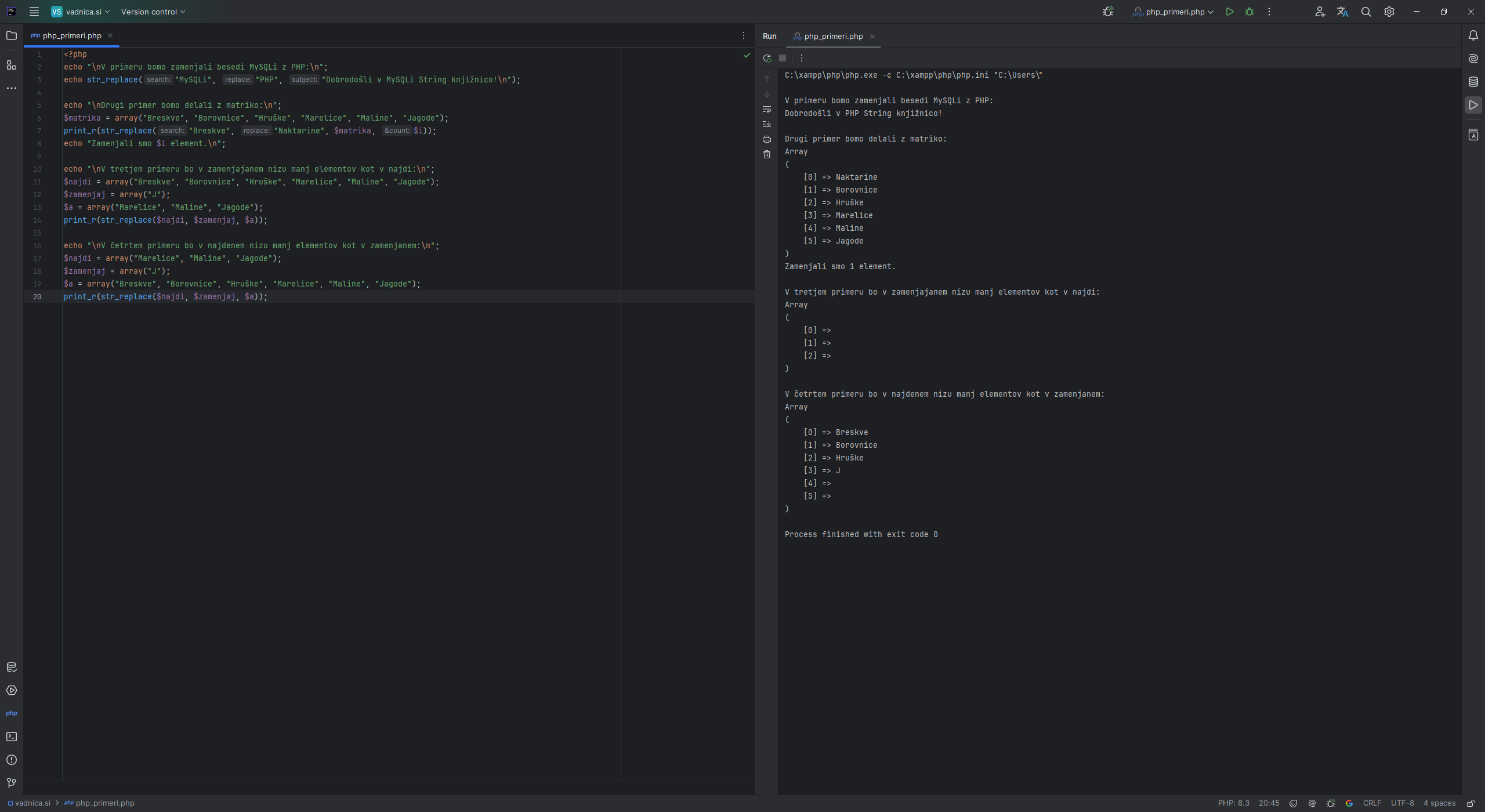The height and width of the screenshot is (812, 1485).
Task: Open the Terminal tool window
Action: pyautogui.click(x=12, y=737)
